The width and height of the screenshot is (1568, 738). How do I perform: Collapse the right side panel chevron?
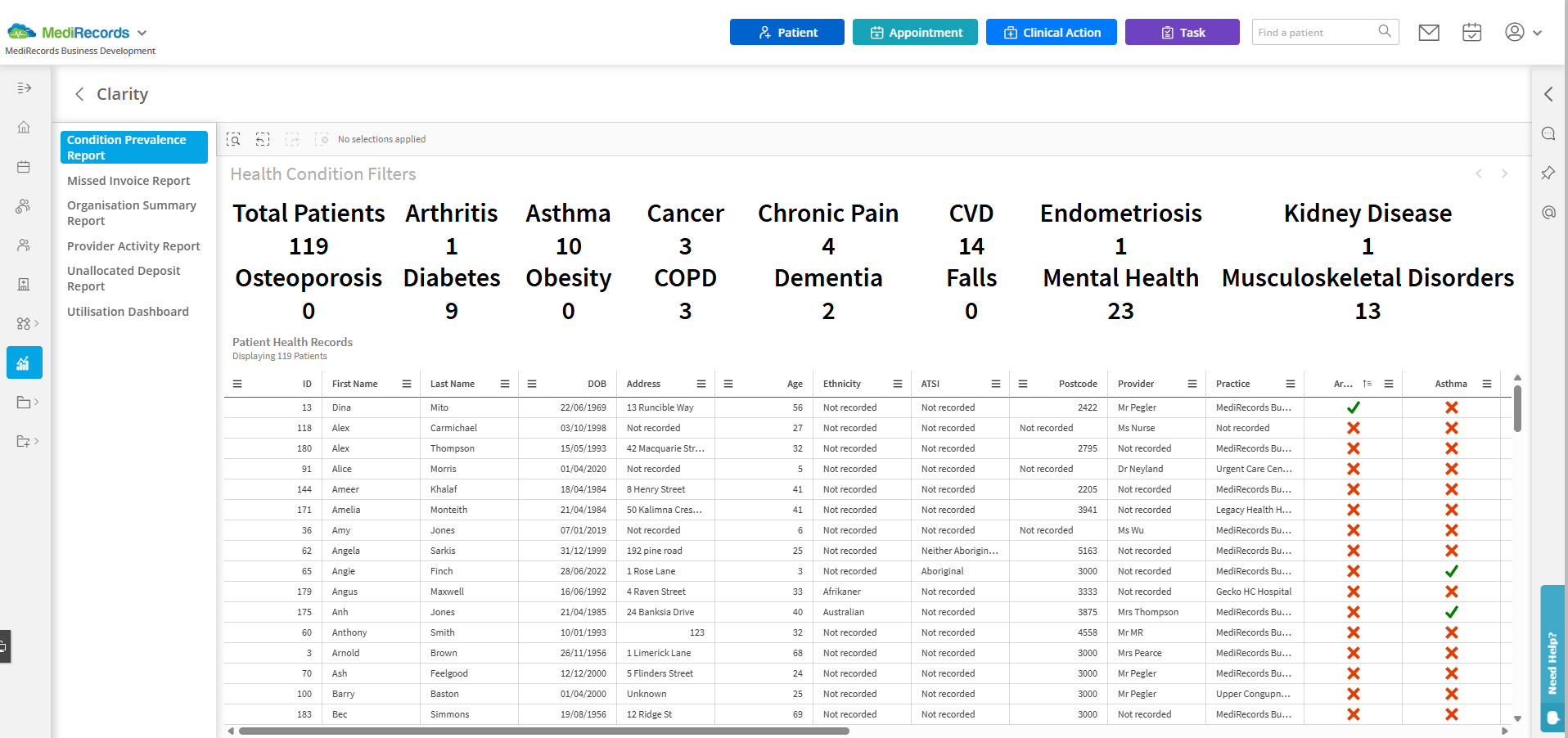(x=1548, y=94)
